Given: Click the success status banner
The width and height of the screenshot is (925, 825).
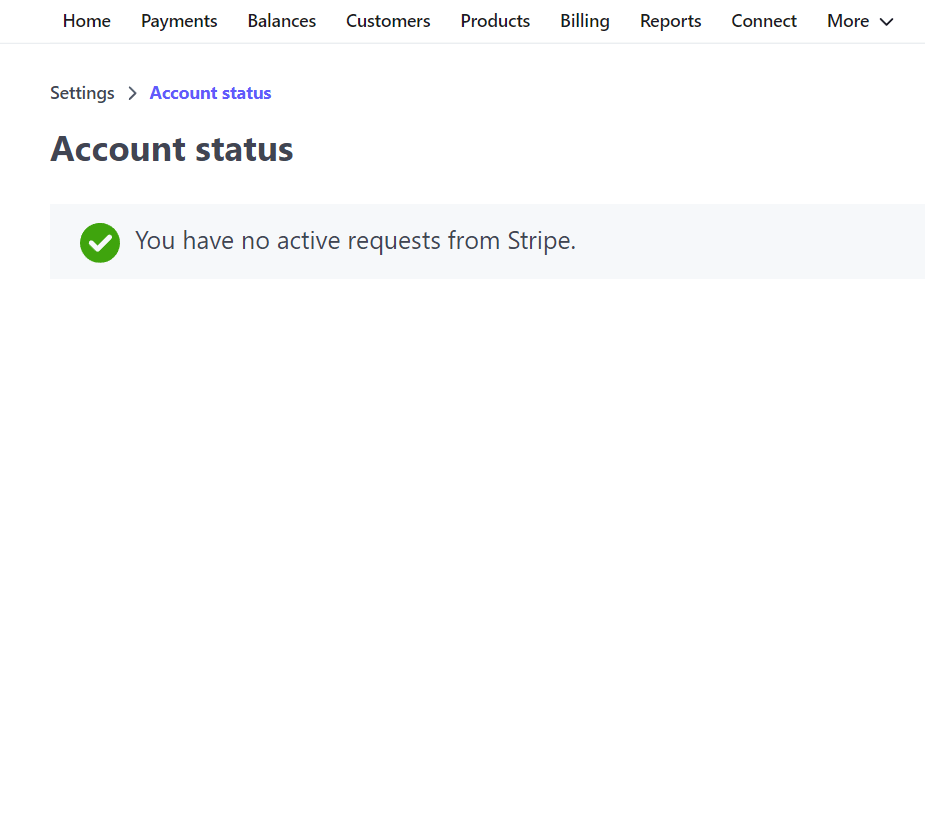Looking at the screenshot, I should 487,241.
